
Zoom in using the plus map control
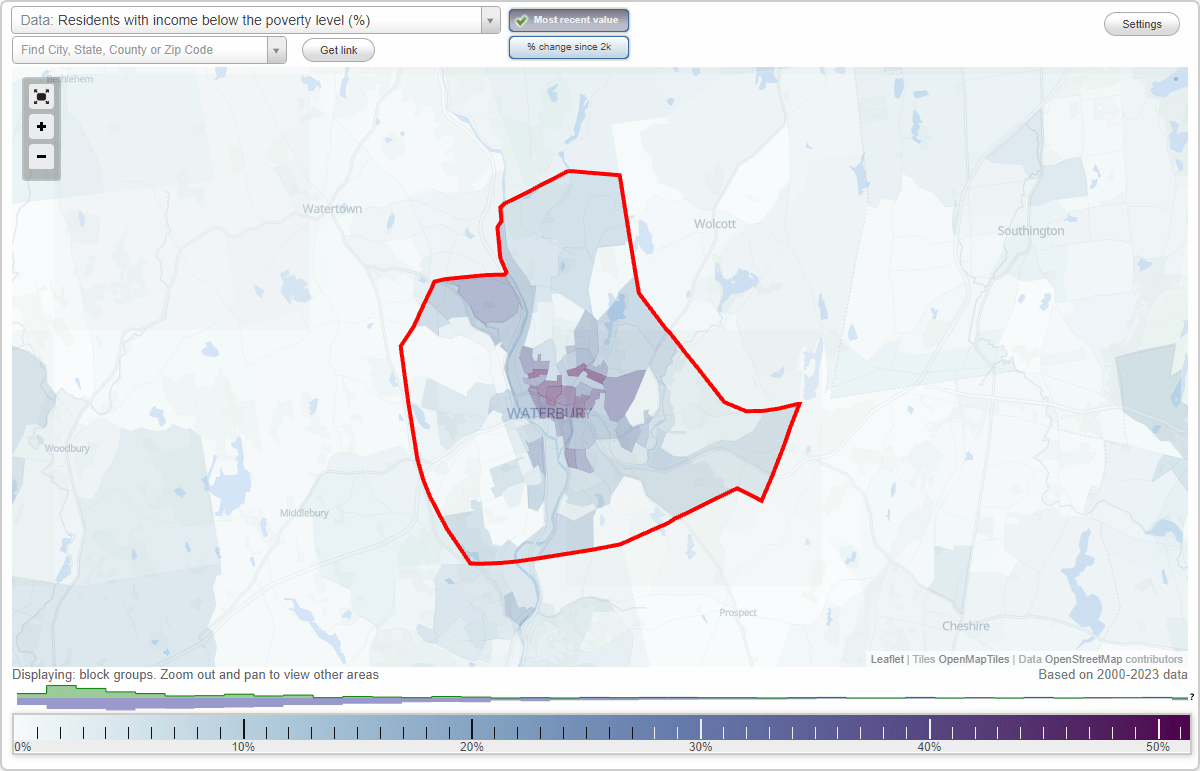coord(41,127)
